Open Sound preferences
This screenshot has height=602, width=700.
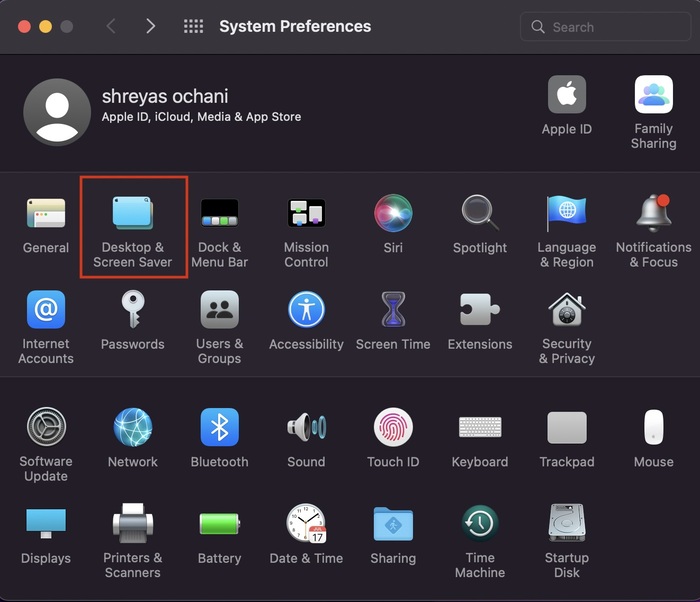point(306,427)
